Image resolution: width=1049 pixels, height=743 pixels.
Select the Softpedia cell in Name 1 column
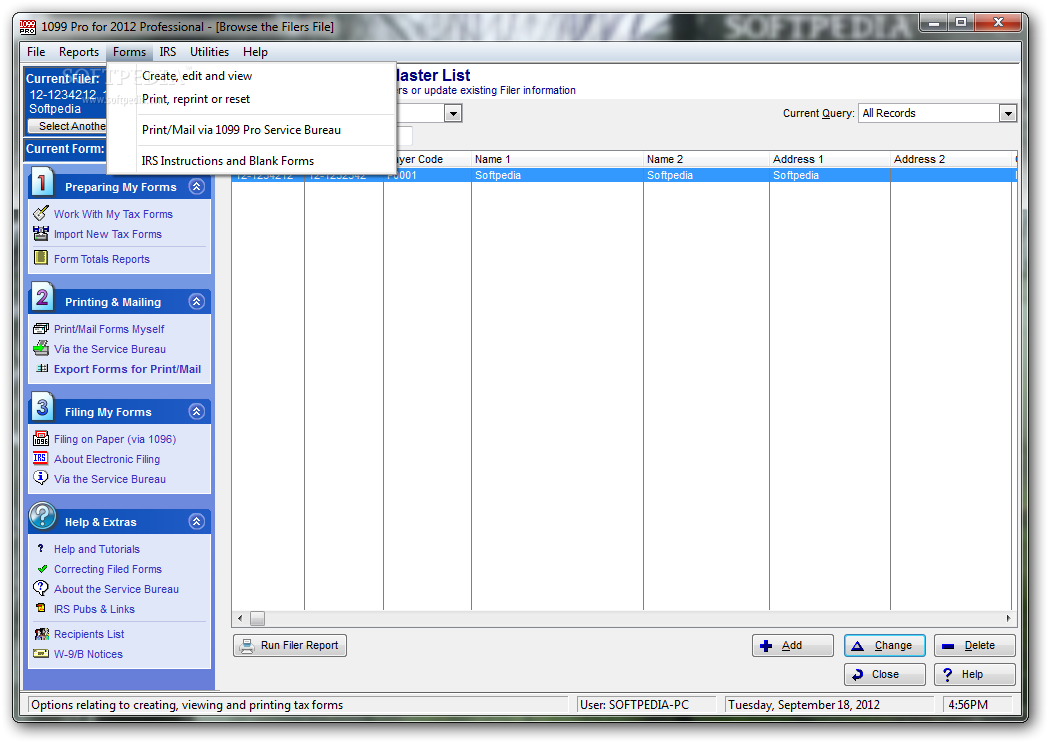coord(557,175)
